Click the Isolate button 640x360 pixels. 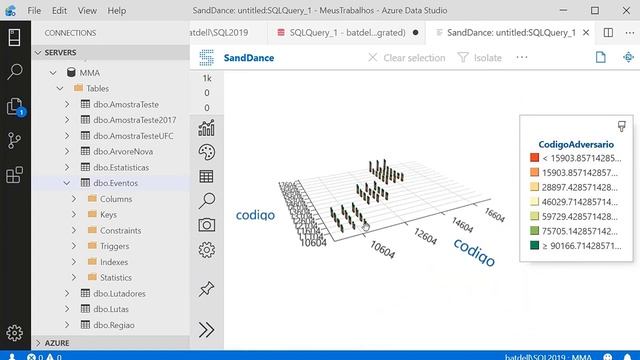click(480, 58)
